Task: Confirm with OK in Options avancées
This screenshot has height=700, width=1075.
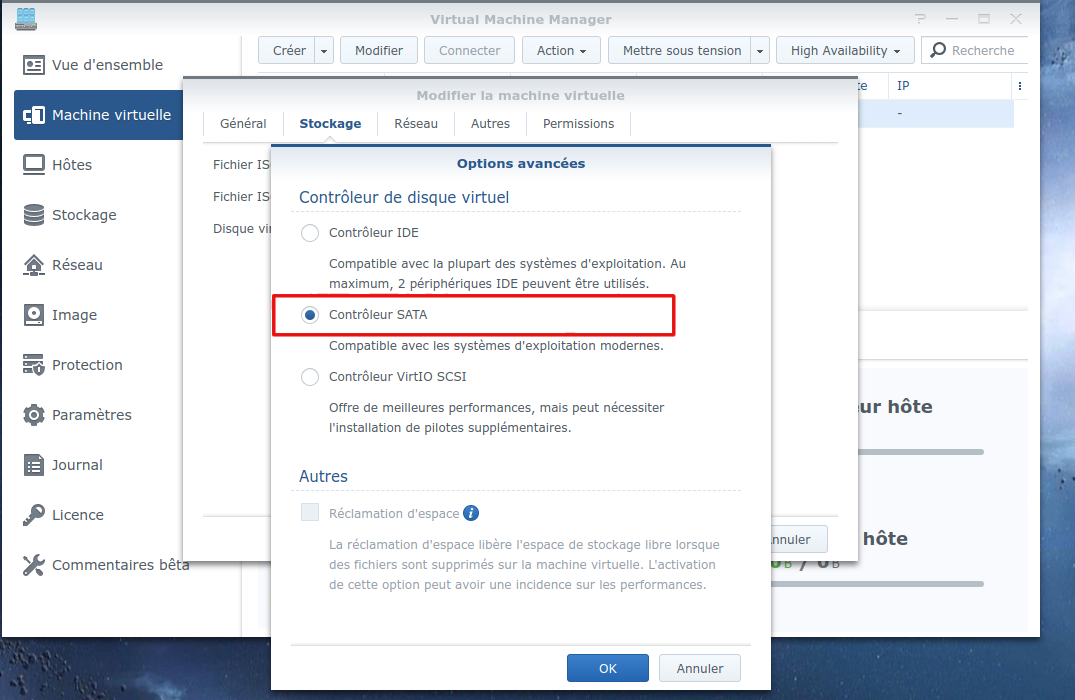Action: click(607, 668)
